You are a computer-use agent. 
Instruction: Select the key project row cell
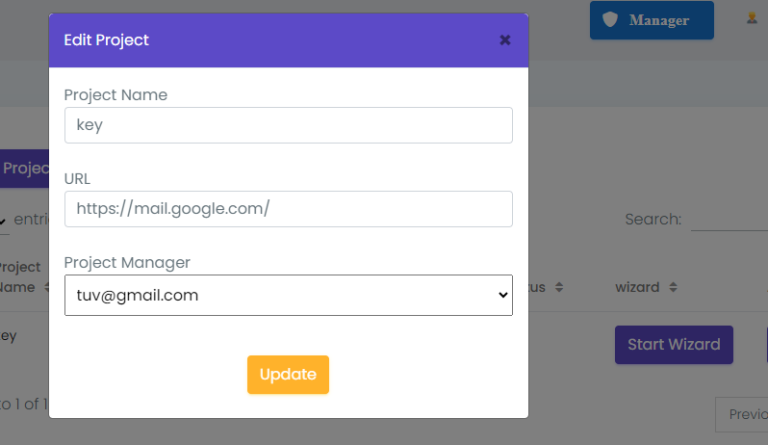point(9,336)
